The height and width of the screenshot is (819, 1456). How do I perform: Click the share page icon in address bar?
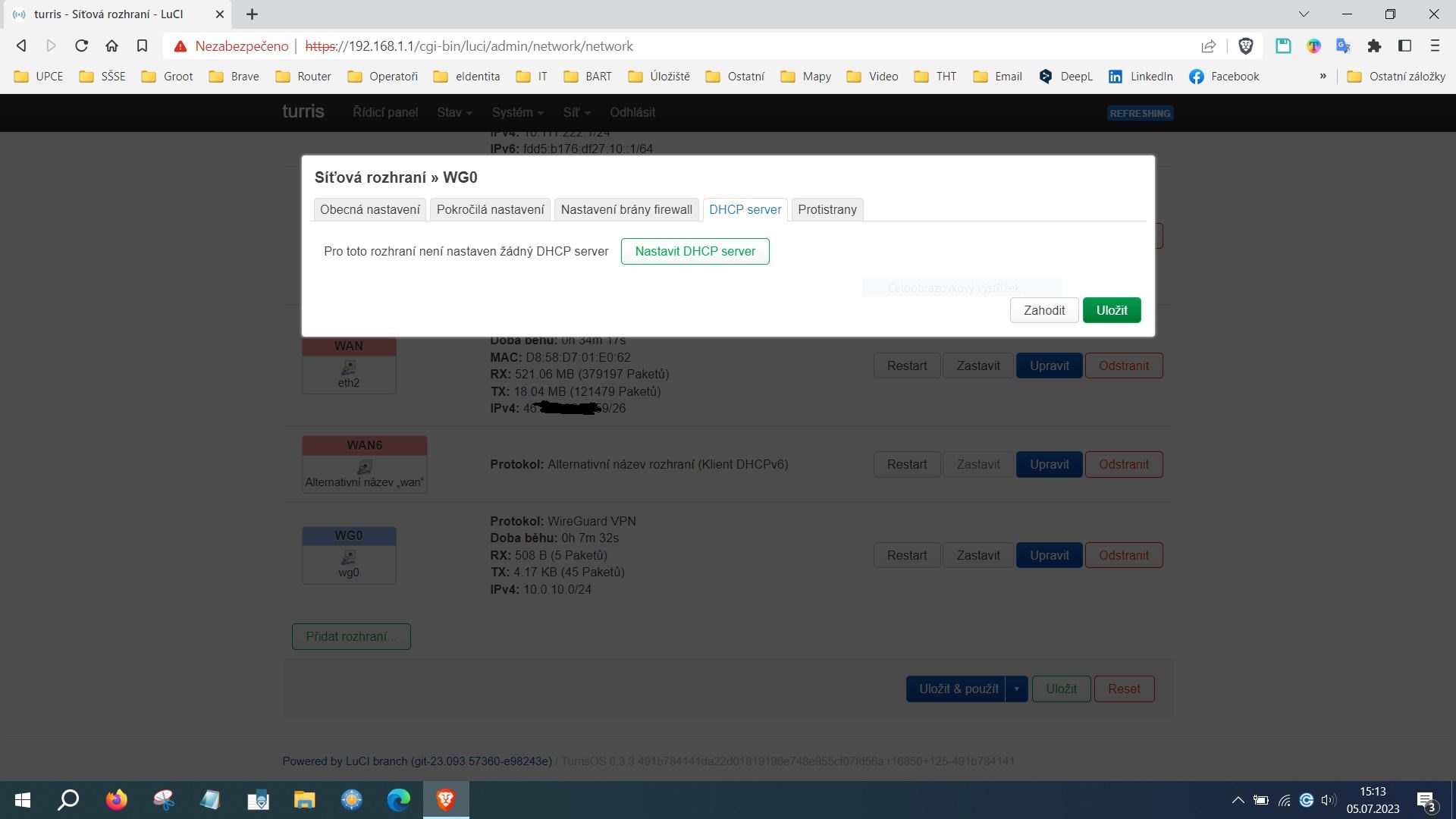click(x=1208, y=46)
